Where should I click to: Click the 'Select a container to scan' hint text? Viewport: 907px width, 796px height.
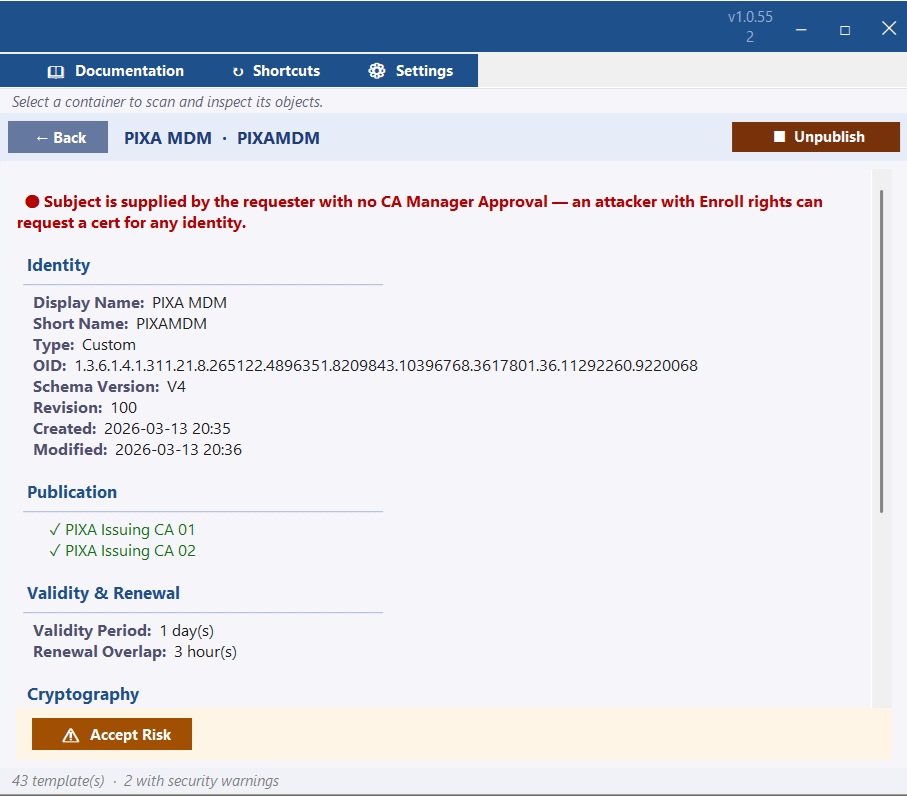[x=167, y=102]
